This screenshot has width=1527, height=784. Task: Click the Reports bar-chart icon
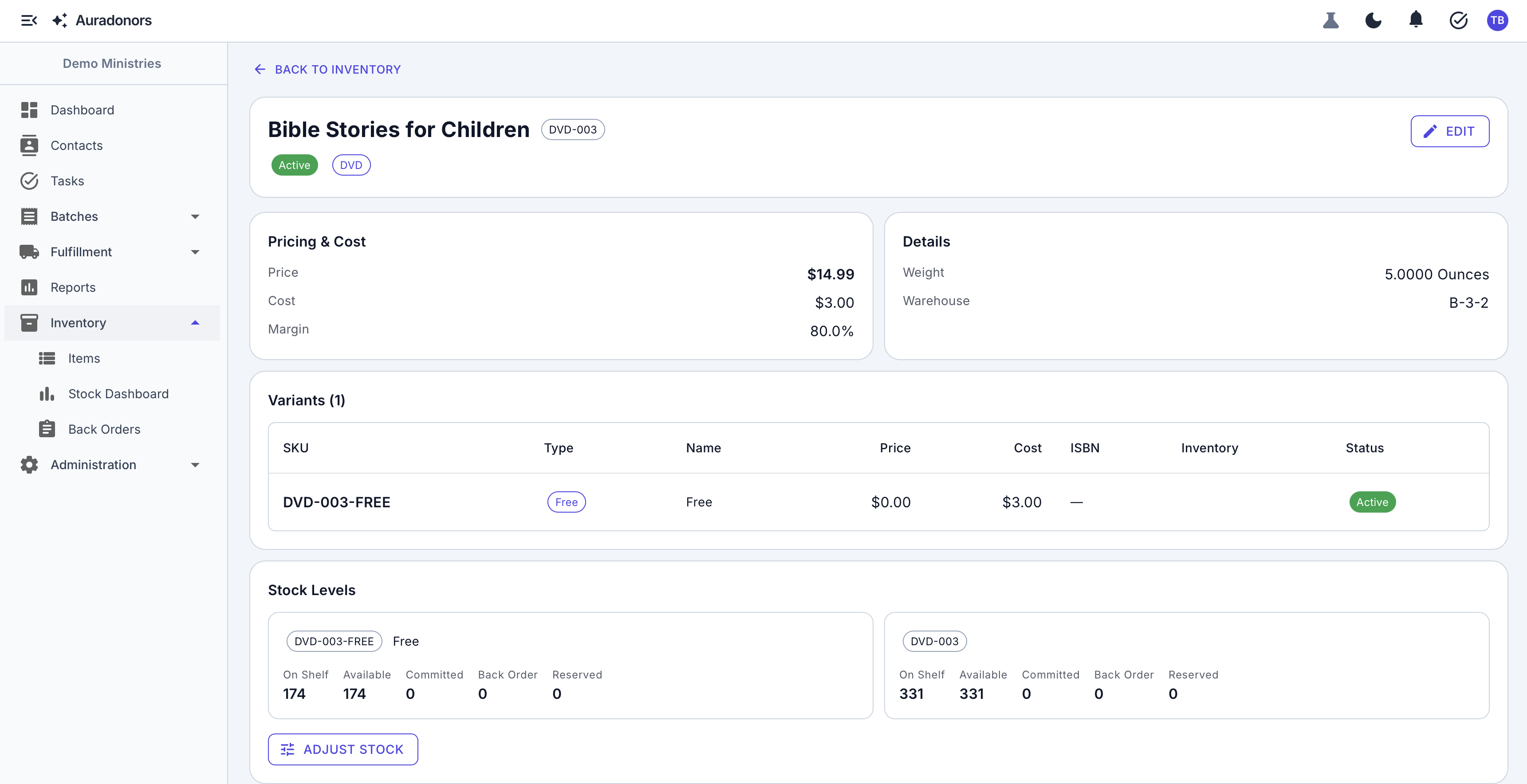click(x=29, y=287)
